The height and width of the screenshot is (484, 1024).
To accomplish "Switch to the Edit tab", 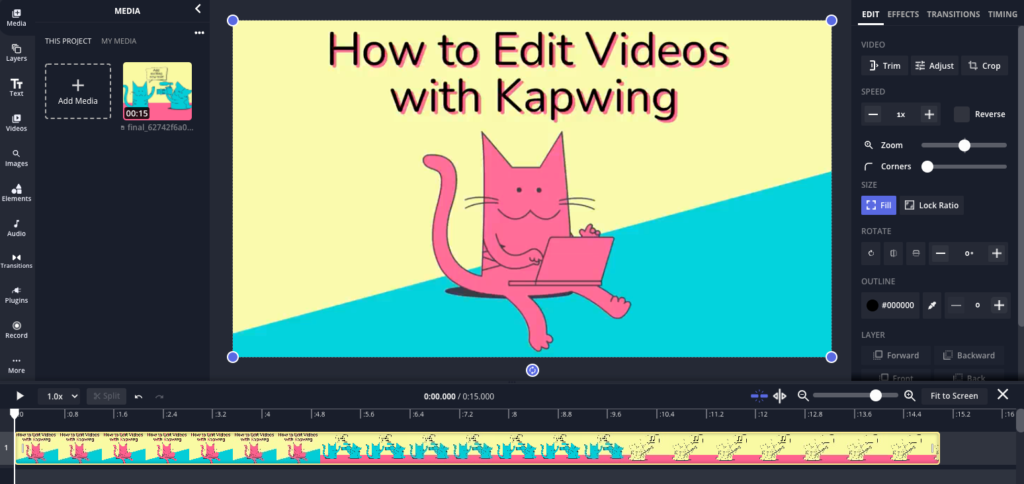I will pyautogui.click(x=871, y=14).
